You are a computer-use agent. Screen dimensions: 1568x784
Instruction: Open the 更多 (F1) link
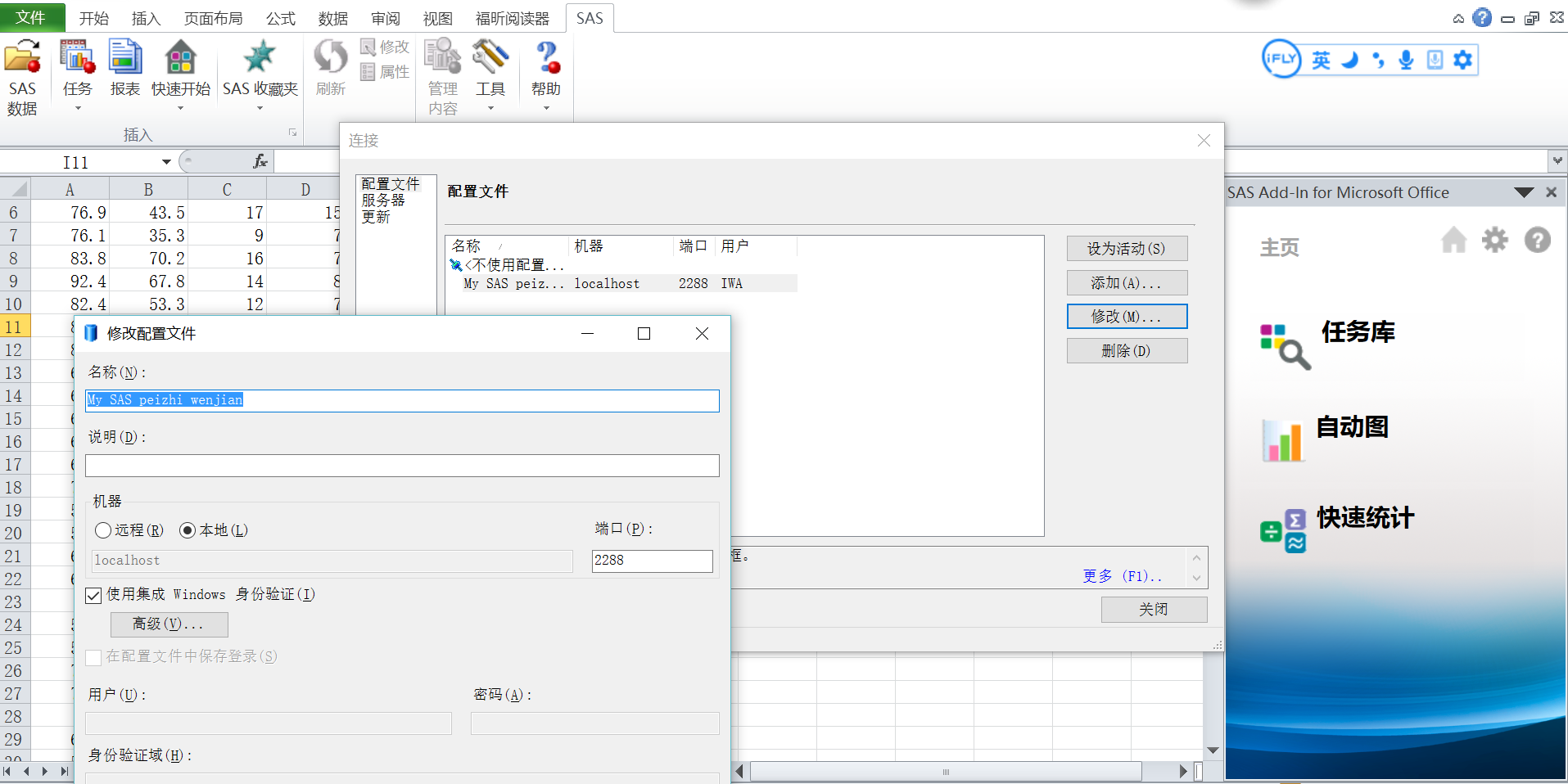(1122, 576)
